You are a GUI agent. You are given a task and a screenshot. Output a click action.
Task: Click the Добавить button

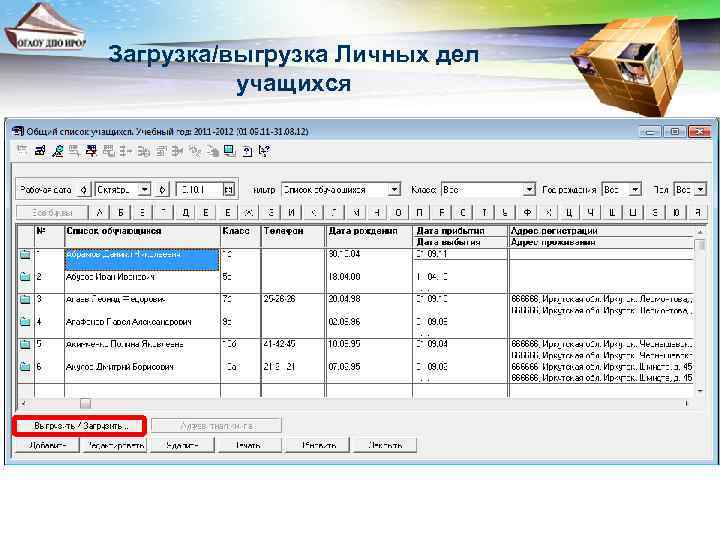pos(47,445)
